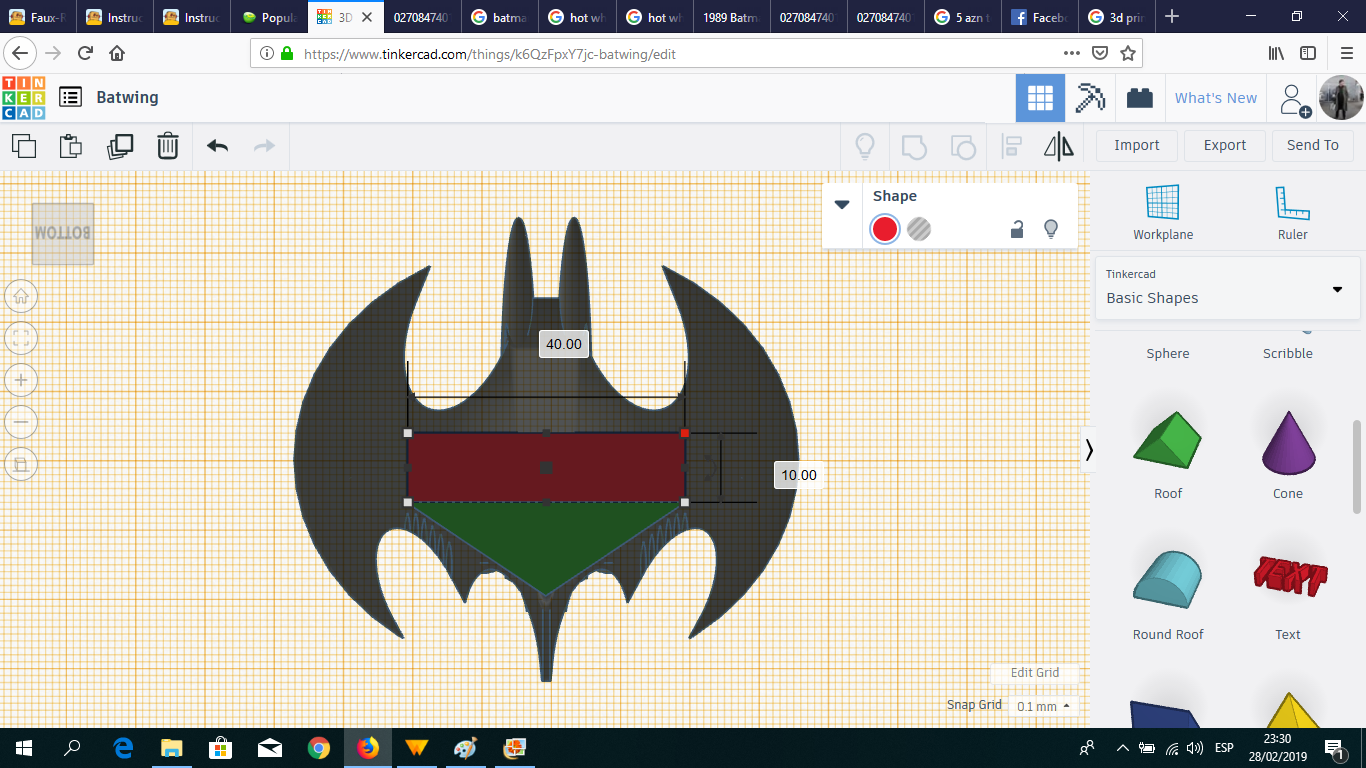Switch to the batma Google tab
The image size is (1366, 768).
[501, 17]
